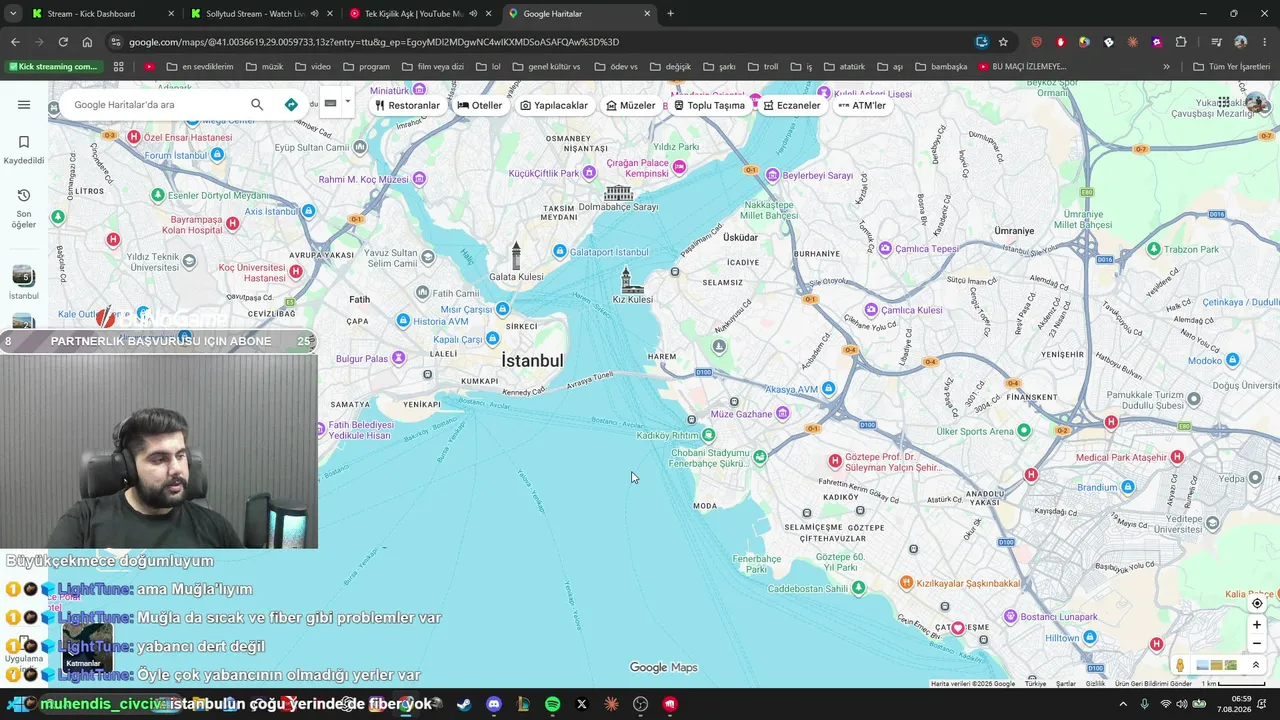This screenshot has height=720, width=1280.
Task: Filter map by Restoranlar
Action: coord(407,105)
